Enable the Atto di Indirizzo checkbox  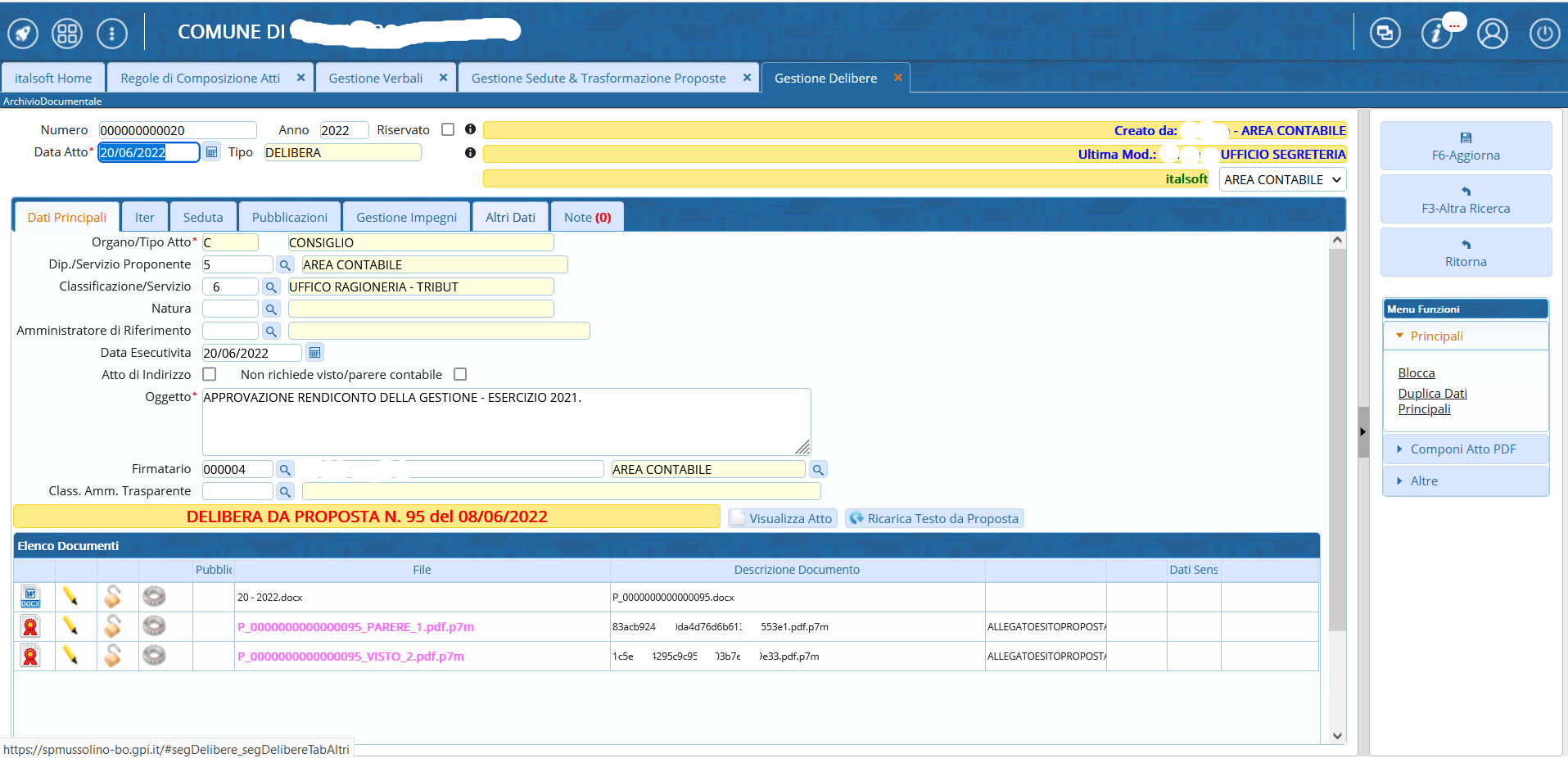pos(210,374)
